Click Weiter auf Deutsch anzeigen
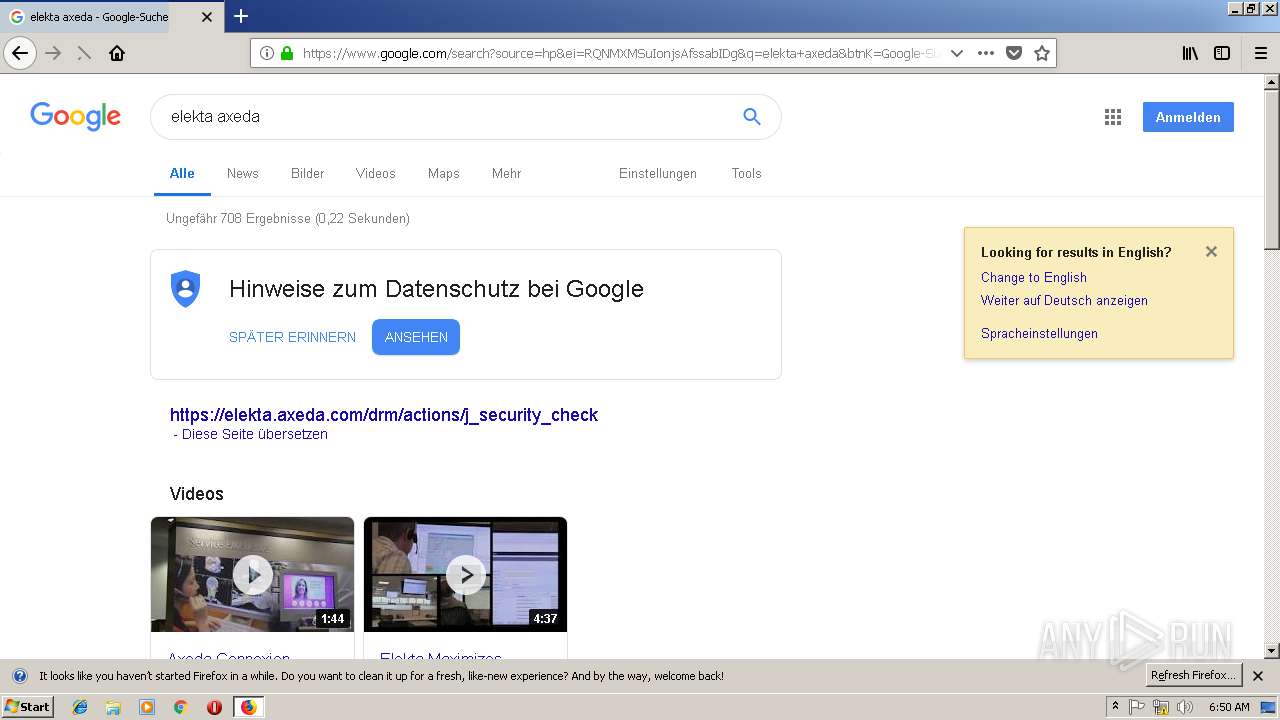The image size is (1280, 720). pyautogui.click(x=1064, y=301)
